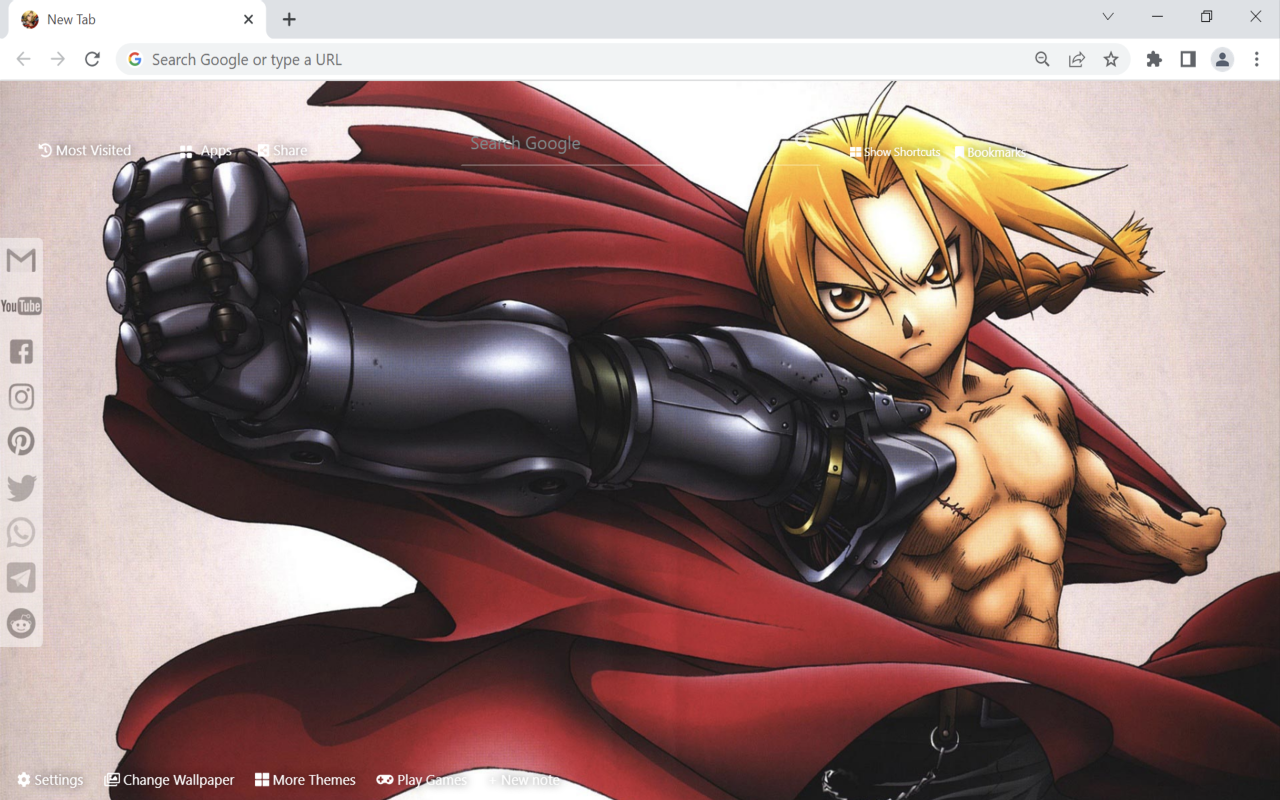This screenshot has width=1280, height=800.
Task: Minimize the Chrome window
Action: (1157, 16)
